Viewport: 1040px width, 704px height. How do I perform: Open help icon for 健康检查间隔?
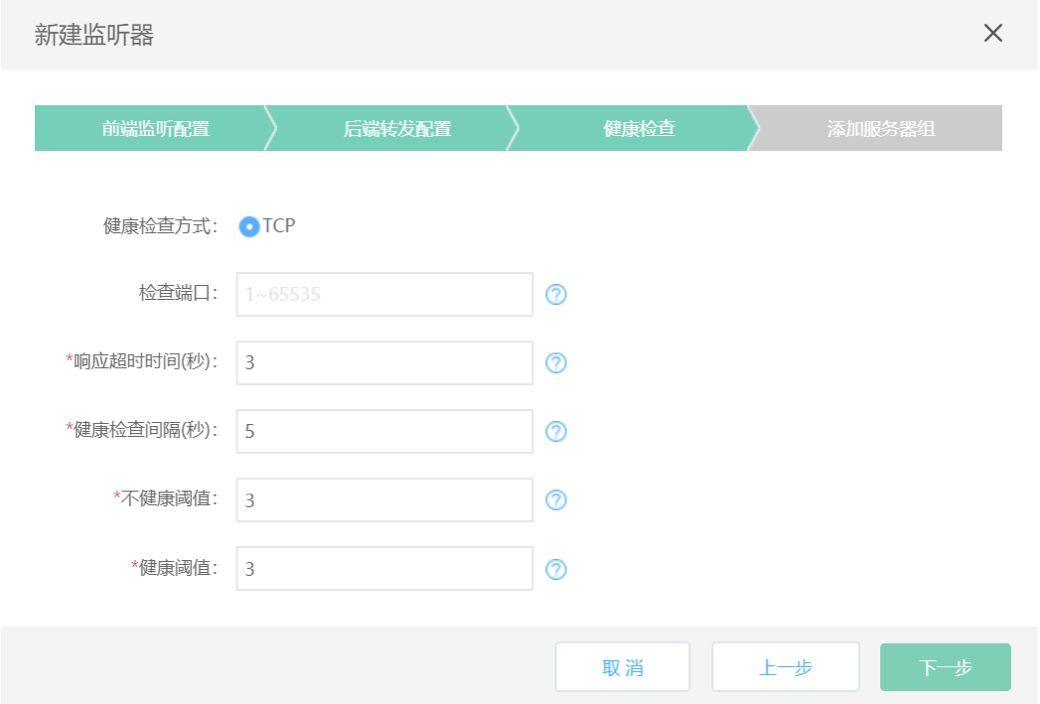pyautogui.click(x=556, y=431)
